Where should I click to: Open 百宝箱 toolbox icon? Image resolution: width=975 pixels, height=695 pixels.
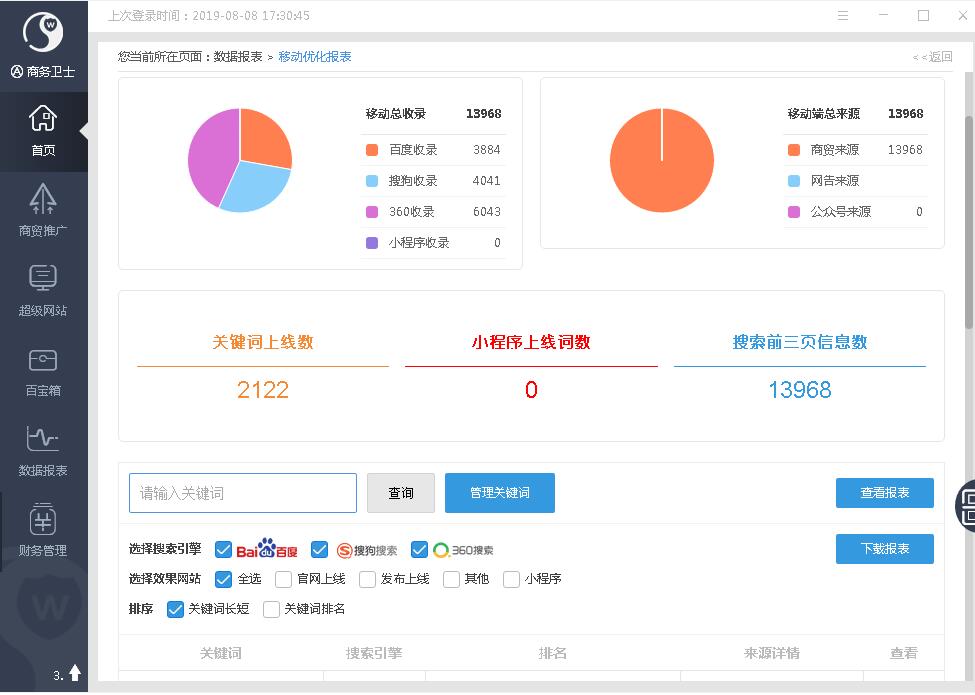43,360
